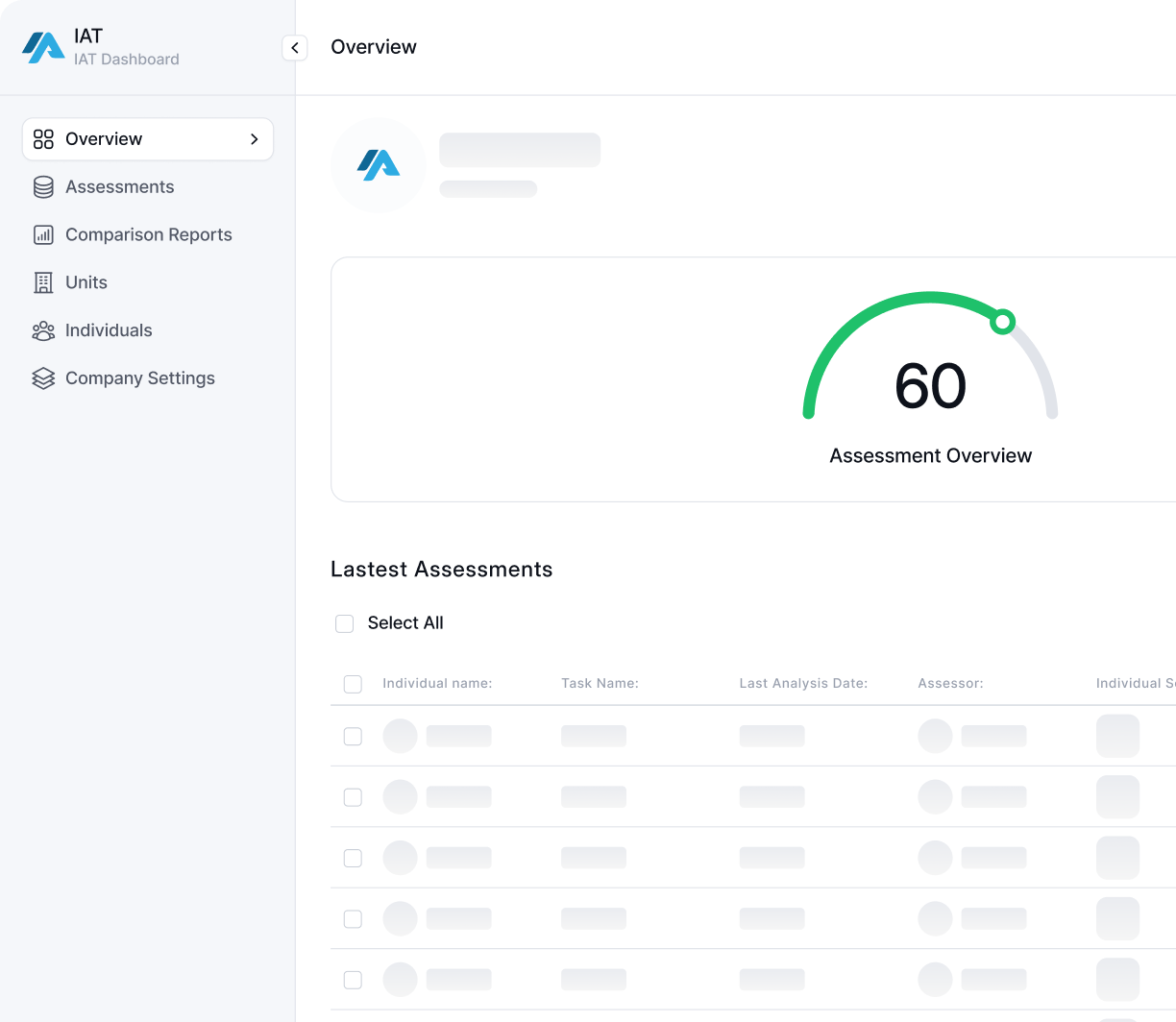The image size is (1176, 1022).
Task: Open the Assessments menu item
Action: click(120, 187)
